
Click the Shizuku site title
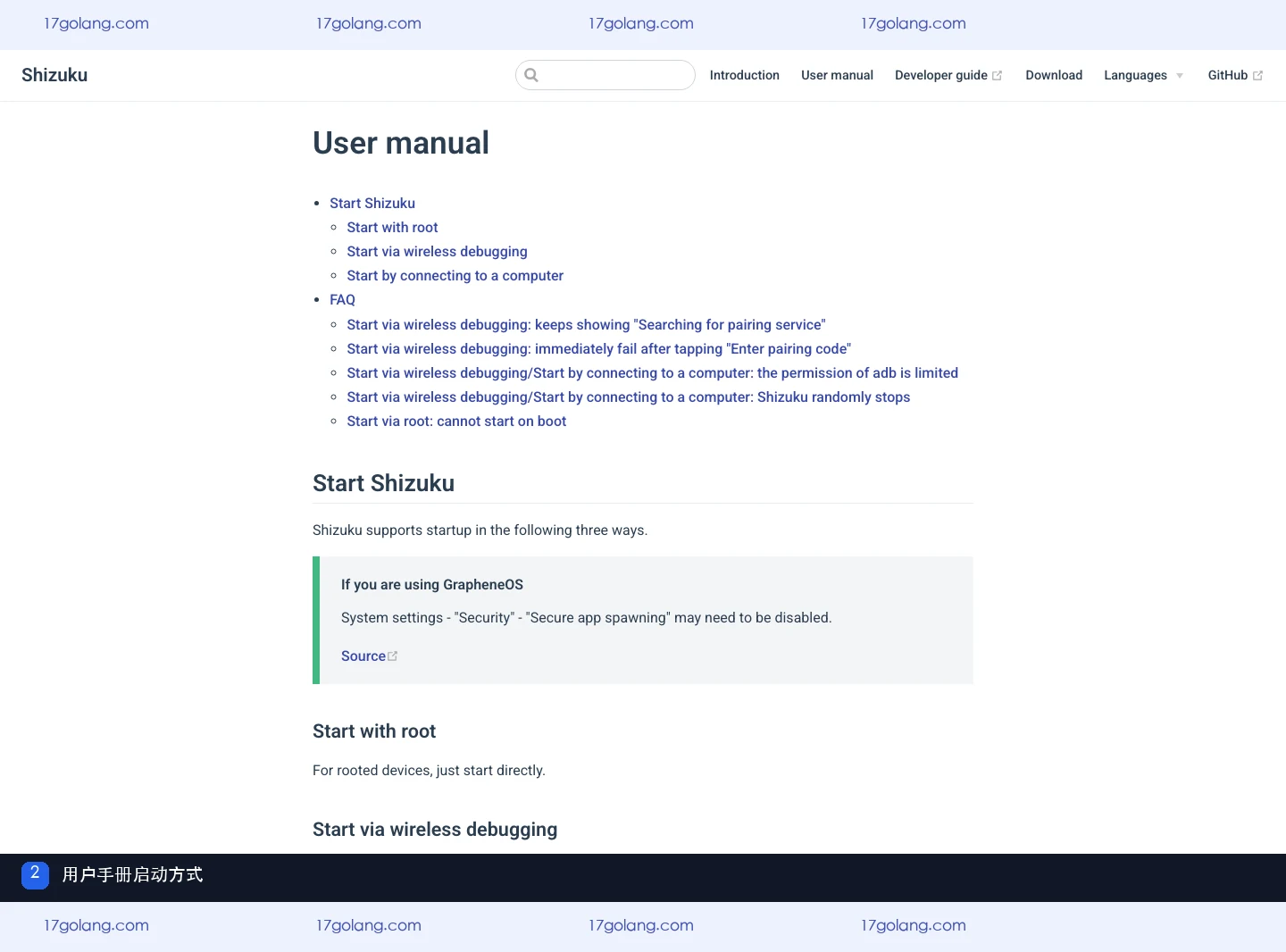(54, 75)
